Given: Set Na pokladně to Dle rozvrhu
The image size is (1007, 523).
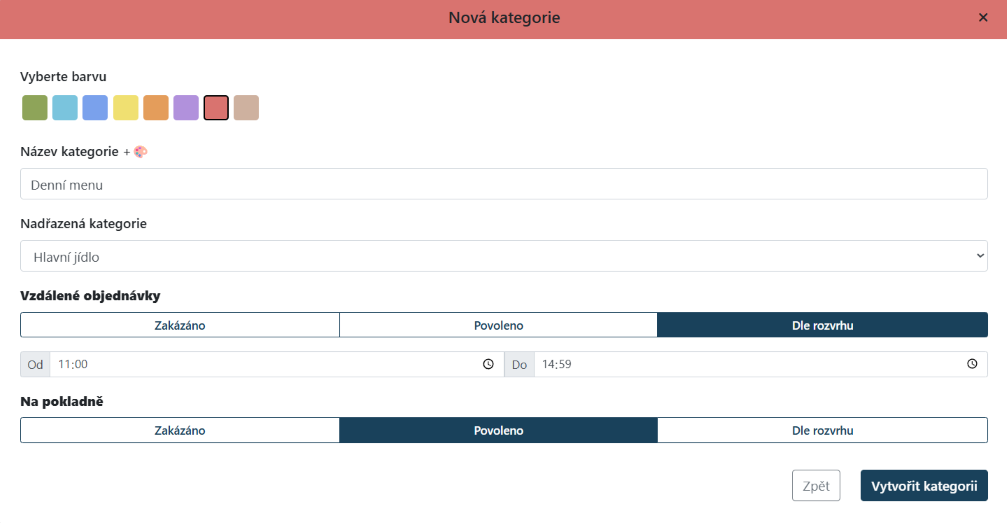Looking at the screenshot, I should (822, 430).
